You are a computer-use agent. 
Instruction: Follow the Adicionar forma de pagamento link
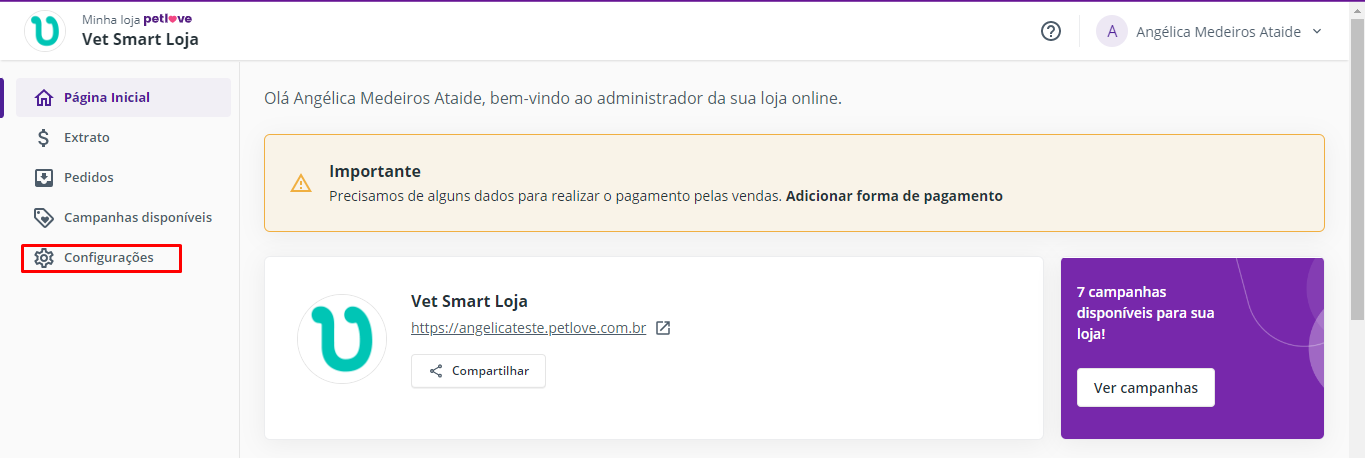point(894,196)
